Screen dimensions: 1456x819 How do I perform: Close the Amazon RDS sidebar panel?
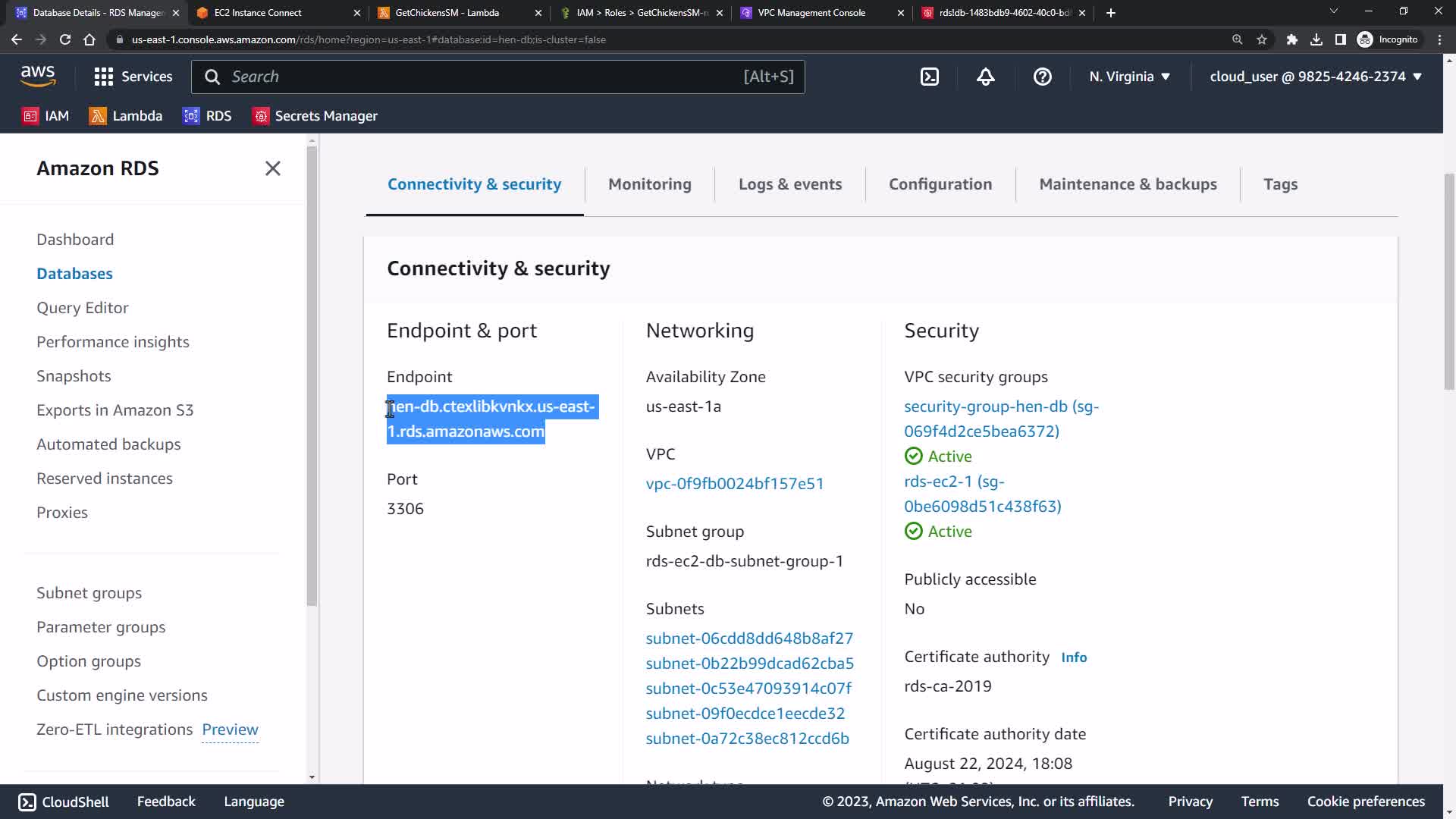[272, 168]
